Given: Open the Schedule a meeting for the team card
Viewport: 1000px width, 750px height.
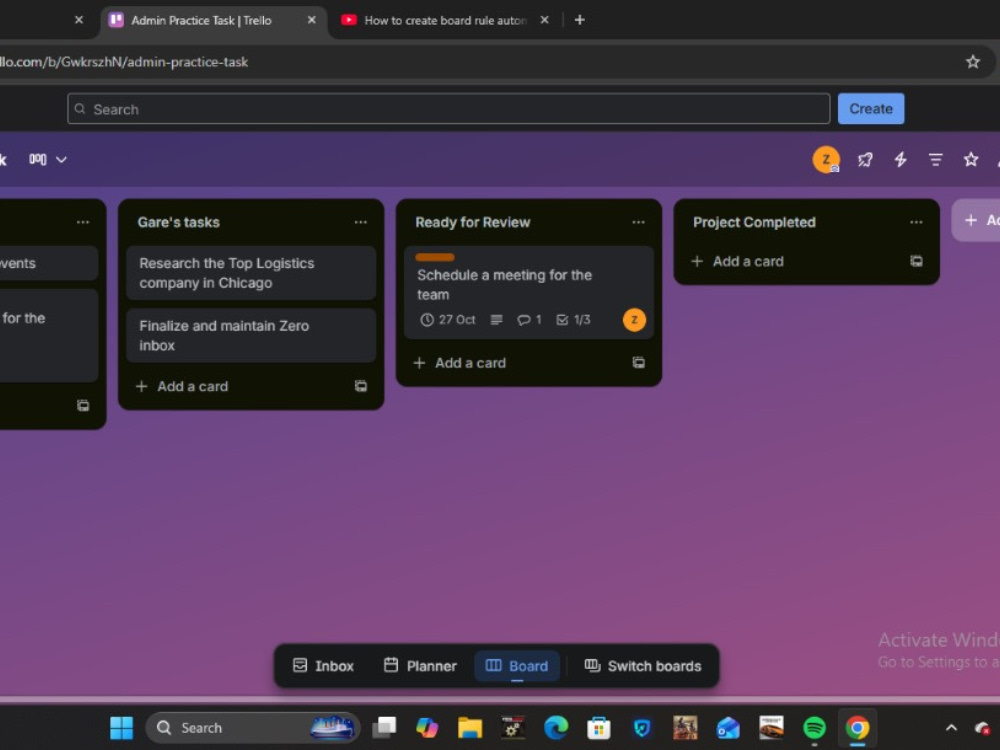Looking at the screenshot, I should click(529, 293).
